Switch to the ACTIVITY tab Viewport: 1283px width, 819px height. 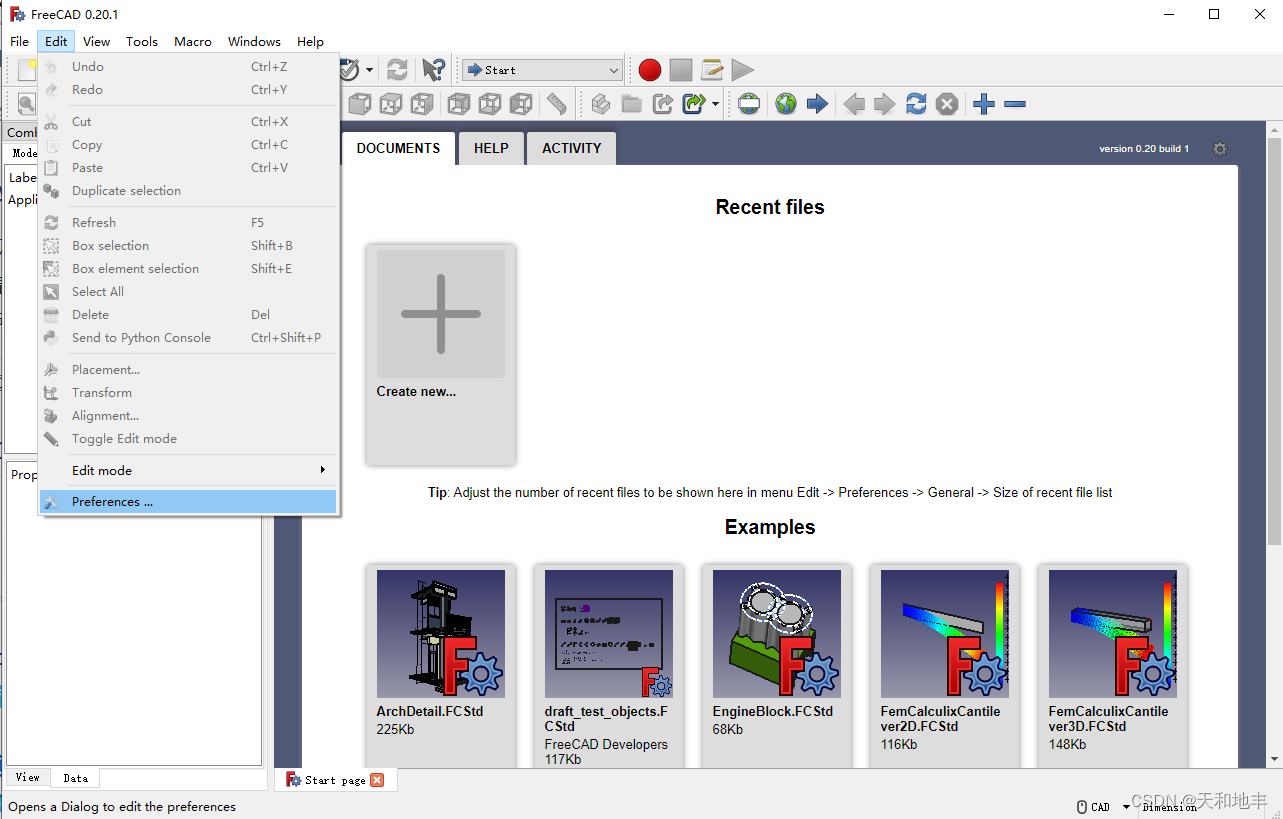click(x=572, y=148)
